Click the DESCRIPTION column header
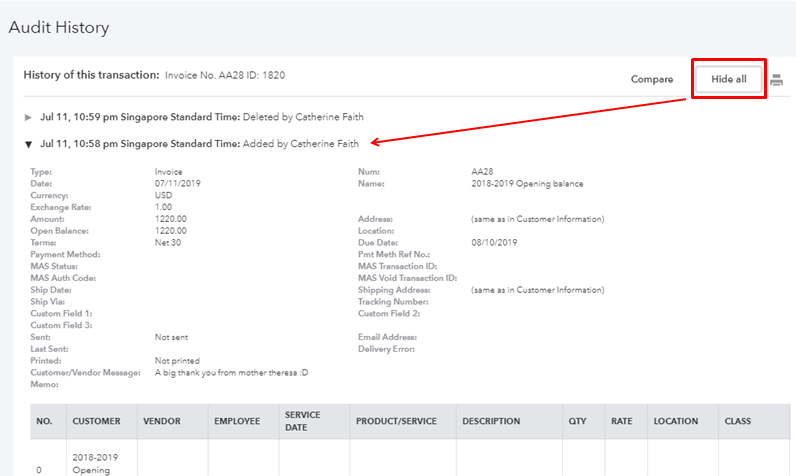The image size is (796, 476). pos(491,422)
